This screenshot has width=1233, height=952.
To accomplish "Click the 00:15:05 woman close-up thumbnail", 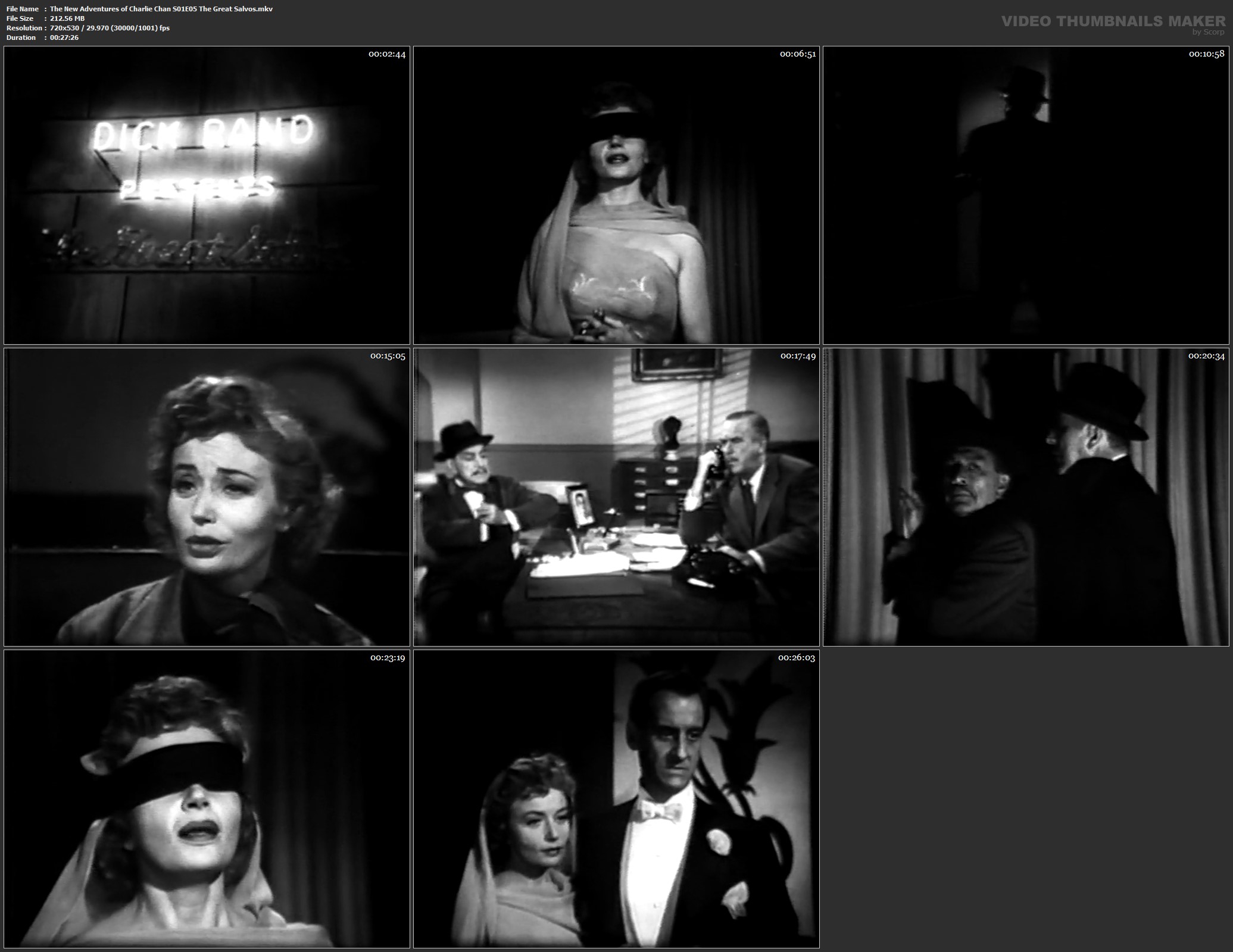I will click(x=207, y=497).
